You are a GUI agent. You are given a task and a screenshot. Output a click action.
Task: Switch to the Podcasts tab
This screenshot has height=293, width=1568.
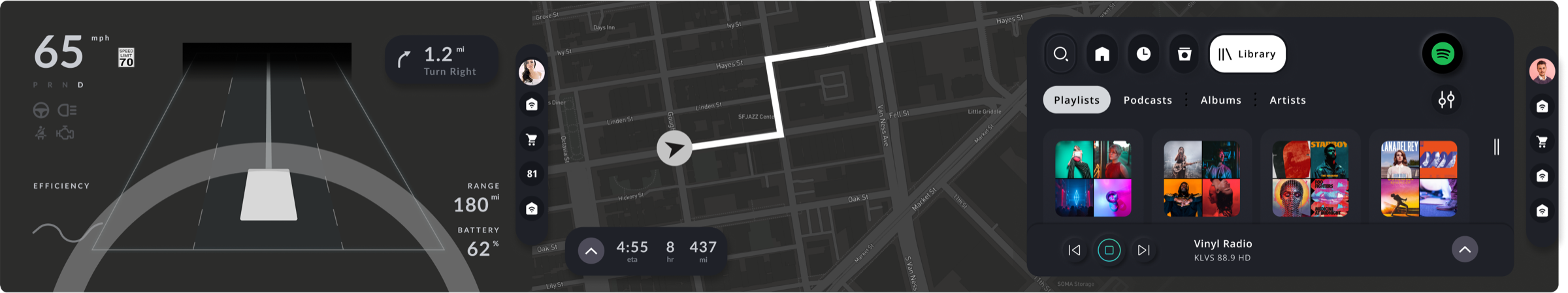1148,100
